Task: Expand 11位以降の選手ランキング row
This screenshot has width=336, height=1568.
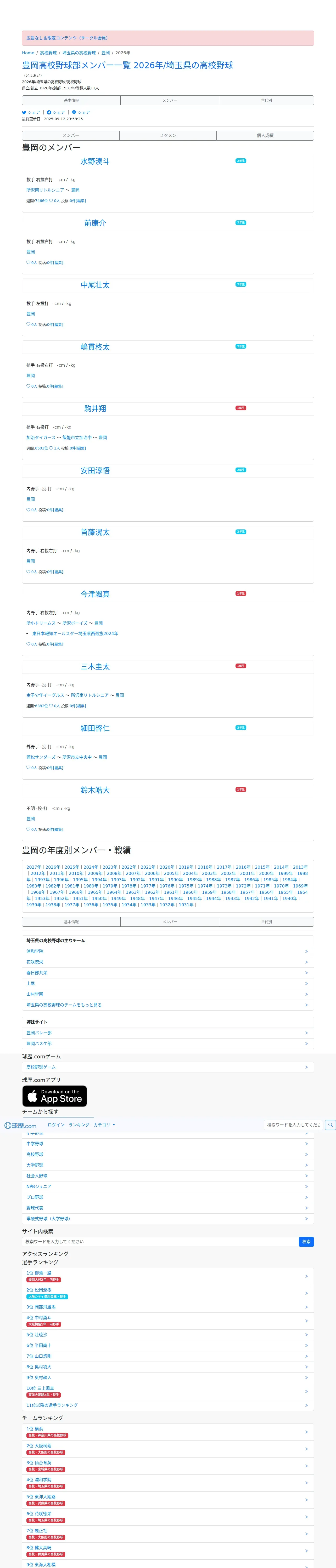Action: tap(168, 1405)
